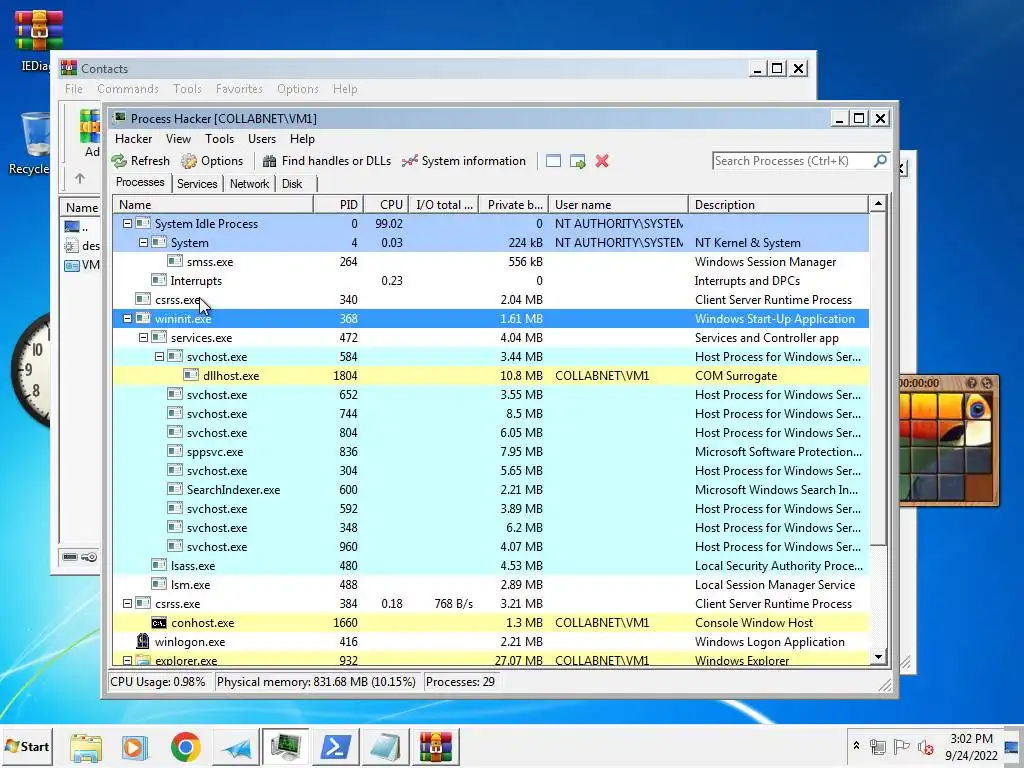Screen dimensions: 1024x768
Task: Click the CPU Usage status entry
Action: pos(157,682)
